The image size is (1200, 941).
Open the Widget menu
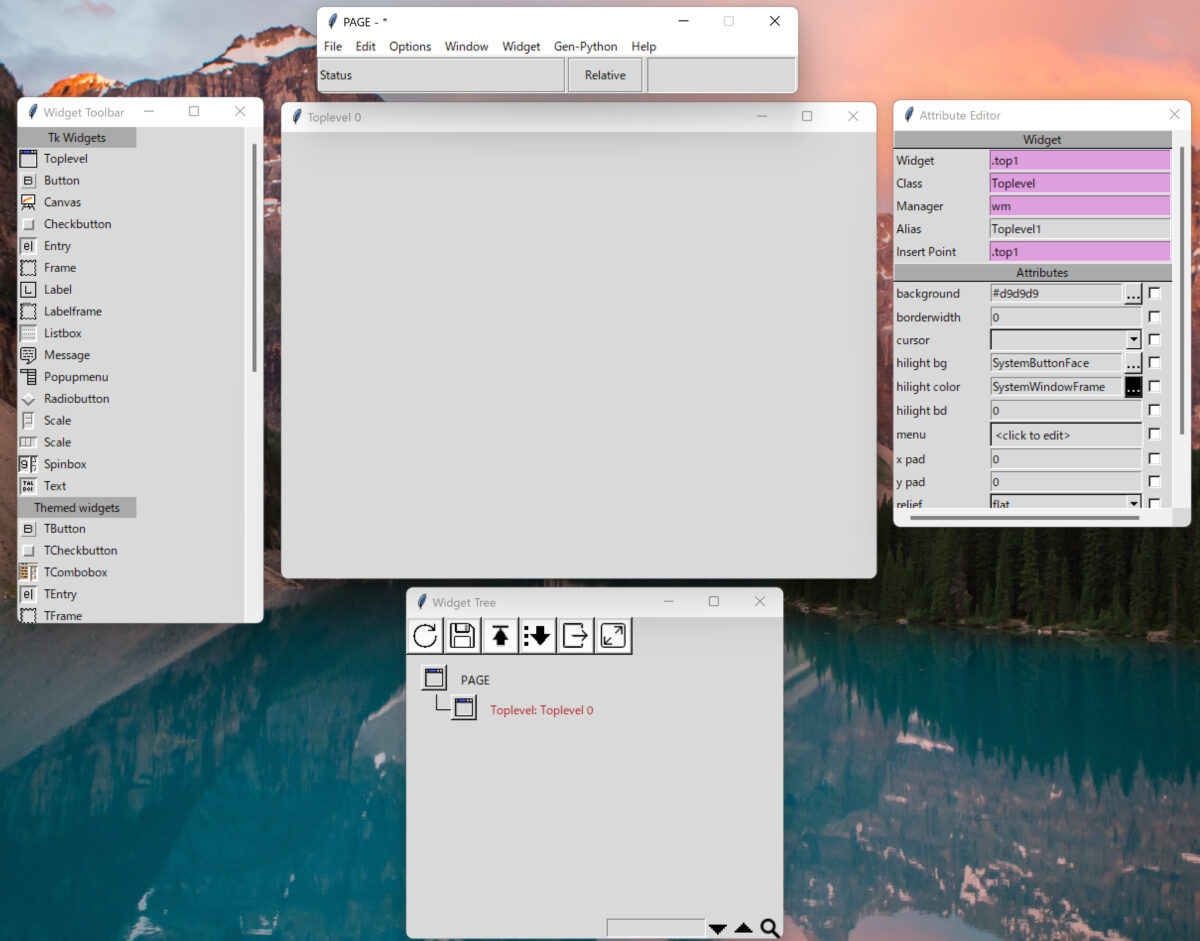521,47
